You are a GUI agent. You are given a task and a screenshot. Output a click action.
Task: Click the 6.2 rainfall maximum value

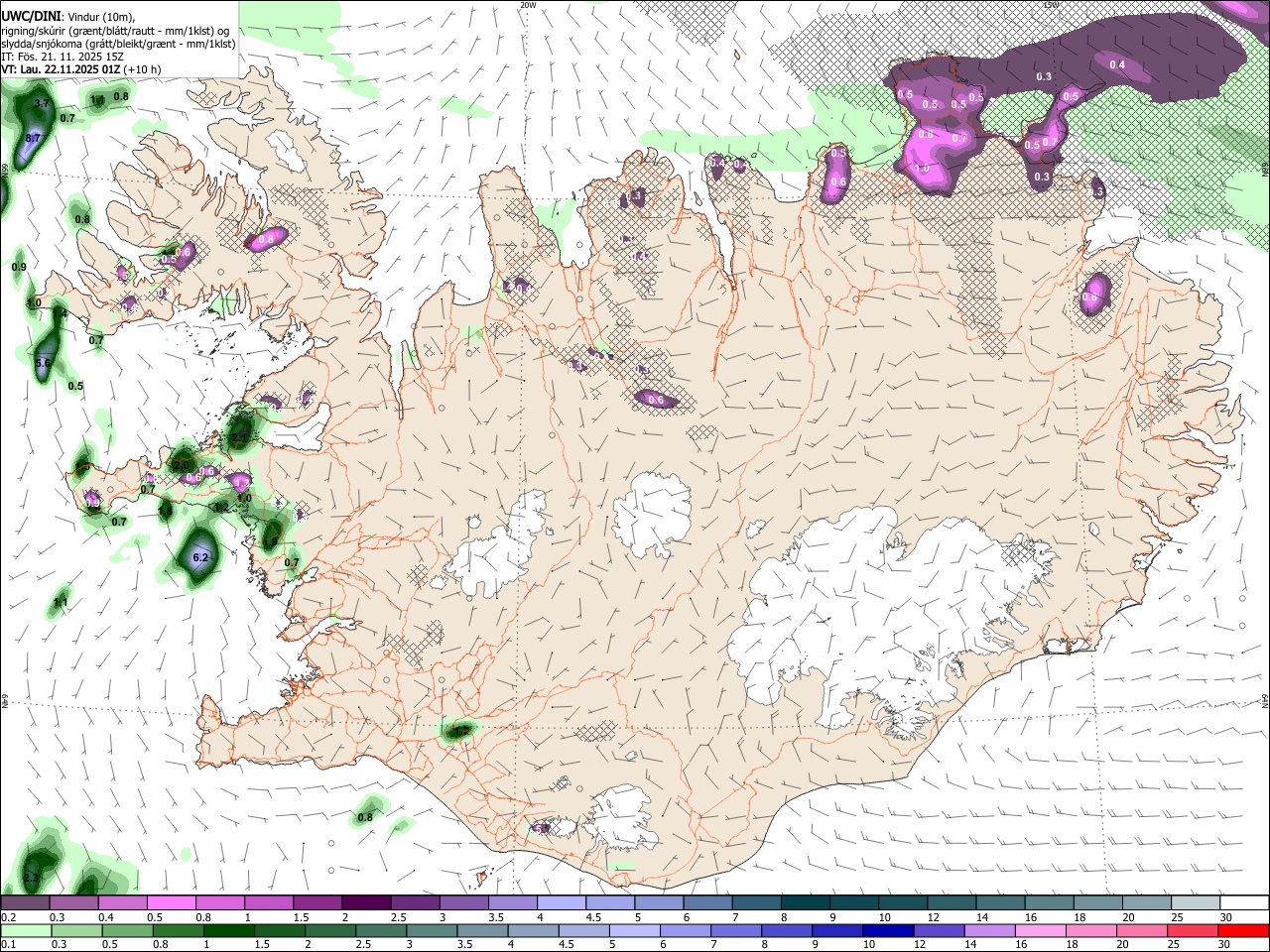click(200, 557)
